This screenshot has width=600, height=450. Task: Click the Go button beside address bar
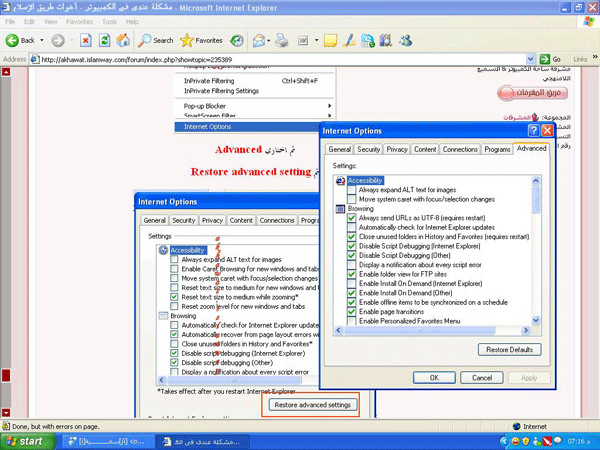(x=550, y=59)
